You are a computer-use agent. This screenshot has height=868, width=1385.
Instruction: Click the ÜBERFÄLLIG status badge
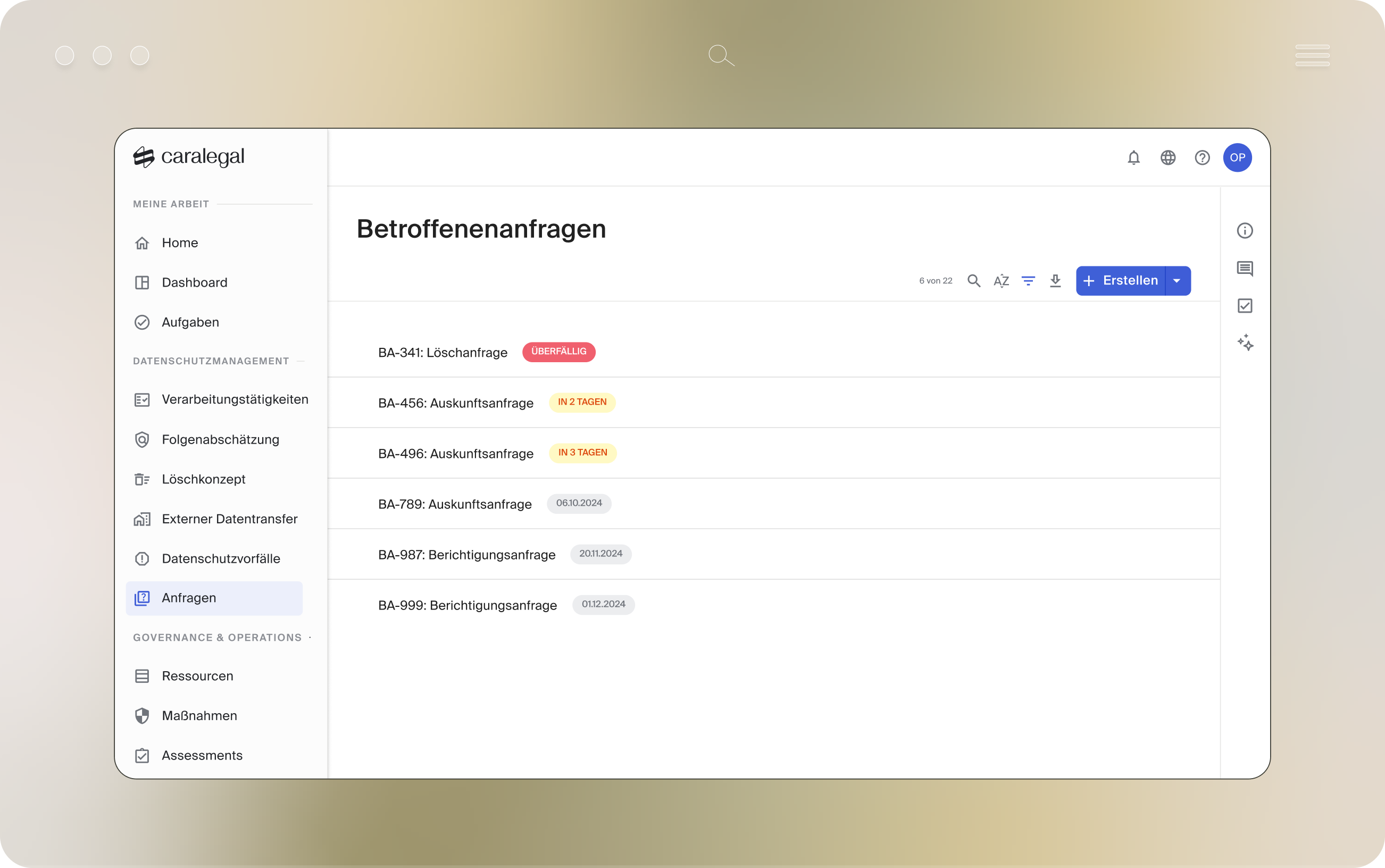[559, 352]
